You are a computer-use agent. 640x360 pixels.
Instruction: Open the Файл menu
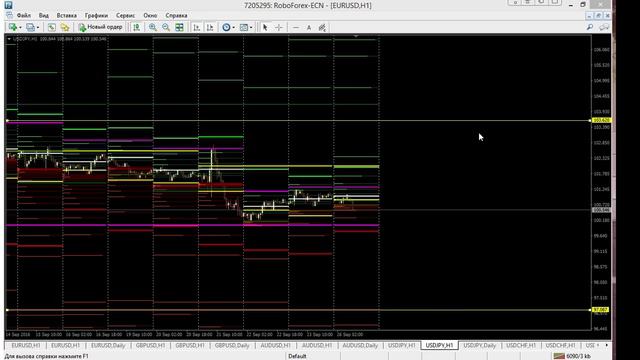click(x=24, y=16)
